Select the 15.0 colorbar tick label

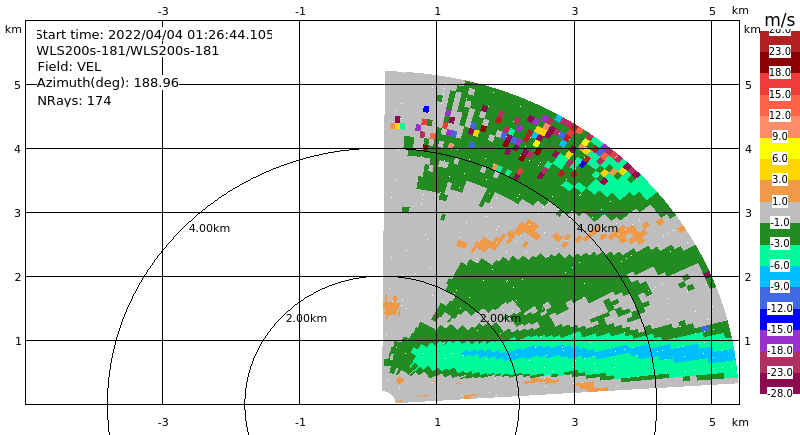(780, 94)
